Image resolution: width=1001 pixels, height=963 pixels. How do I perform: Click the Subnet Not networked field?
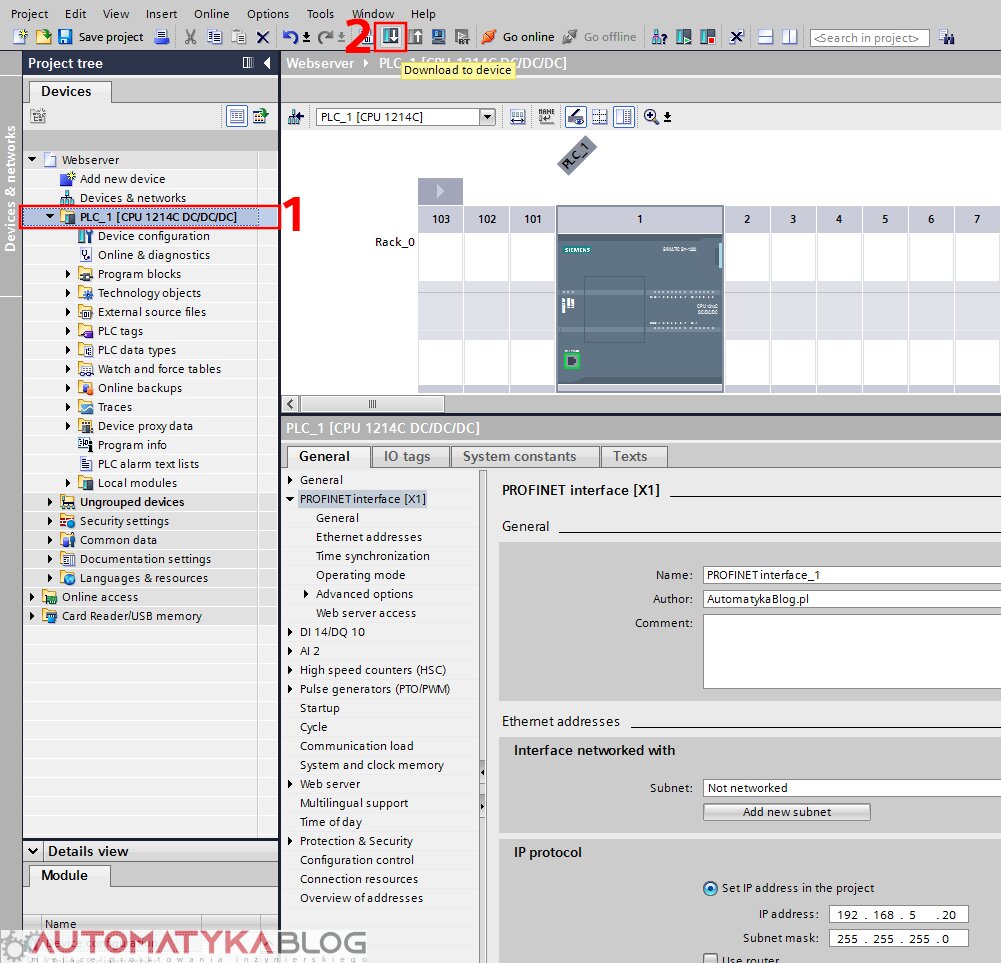tap(852, 788)
